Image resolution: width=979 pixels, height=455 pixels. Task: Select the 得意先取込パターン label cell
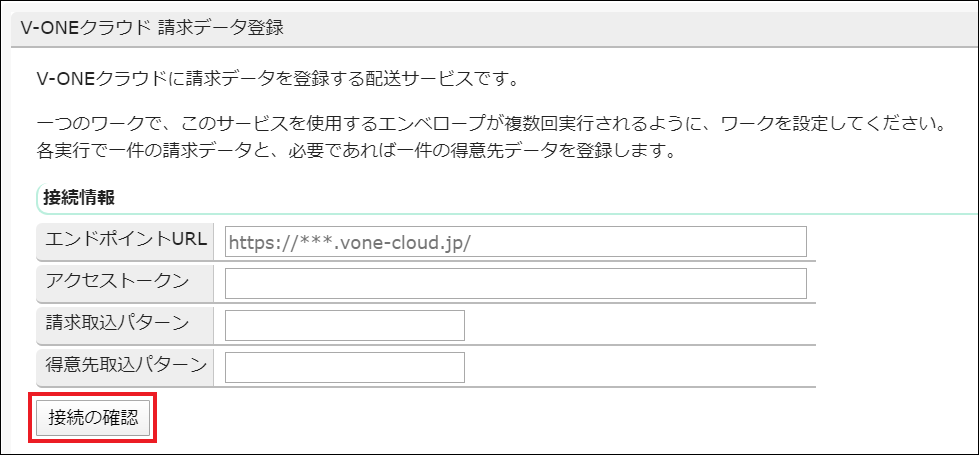[x=126, y=366]
